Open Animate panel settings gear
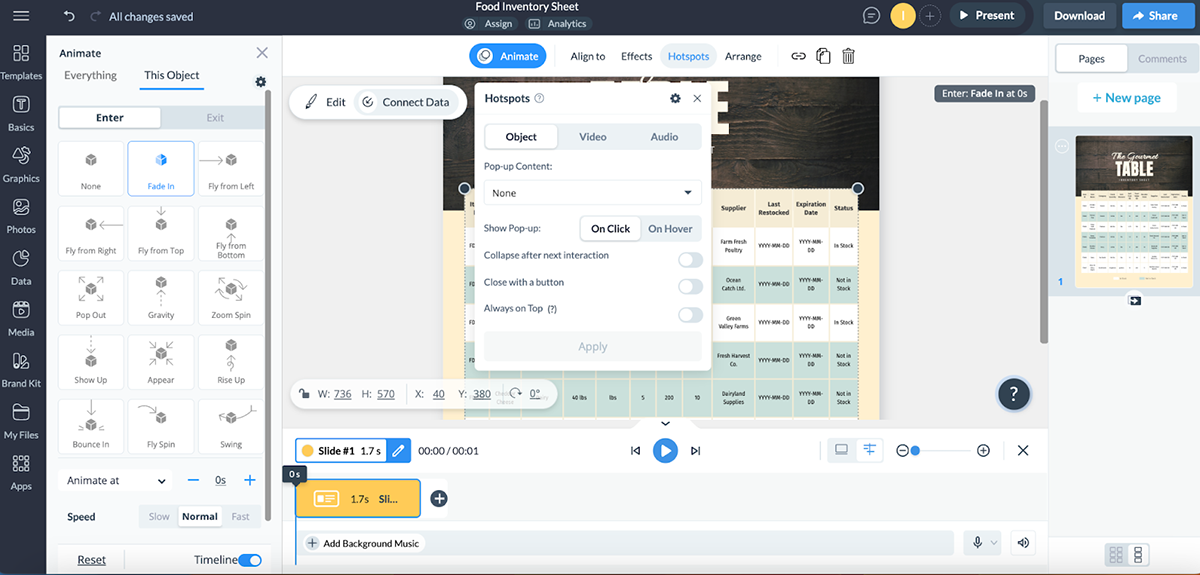This screenshot has width=1200, height=575. (x=261, y=82)
